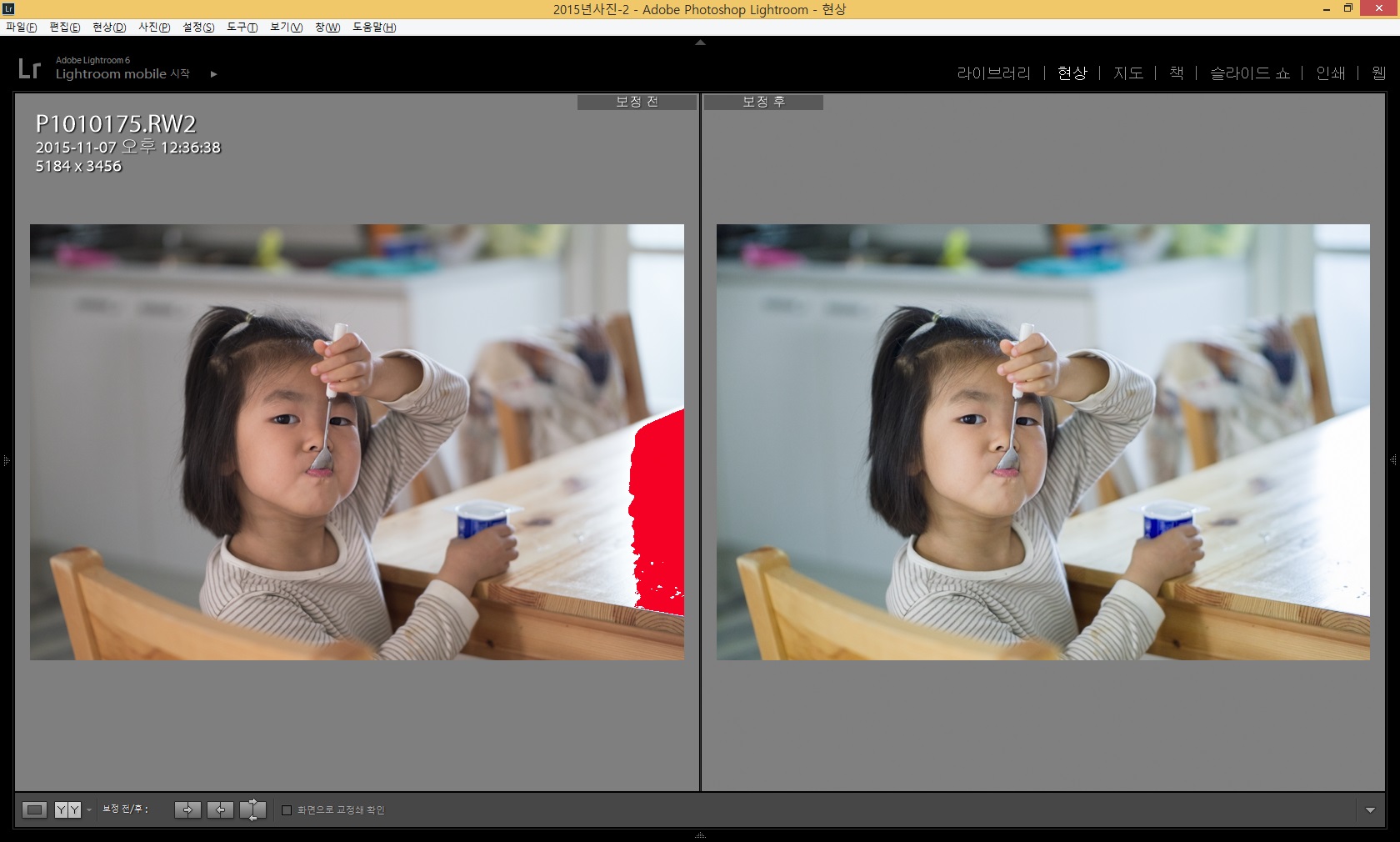Switch to the 라이브러리 module
Viewport: 1400px width, 842px height.
(993, 73)
